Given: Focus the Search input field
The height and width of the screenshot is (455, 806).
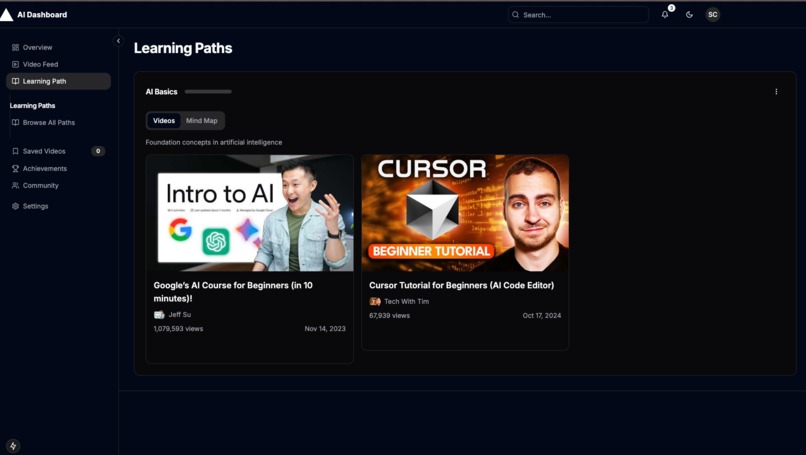Looking at the screenshot, I should tap(578, 15).
